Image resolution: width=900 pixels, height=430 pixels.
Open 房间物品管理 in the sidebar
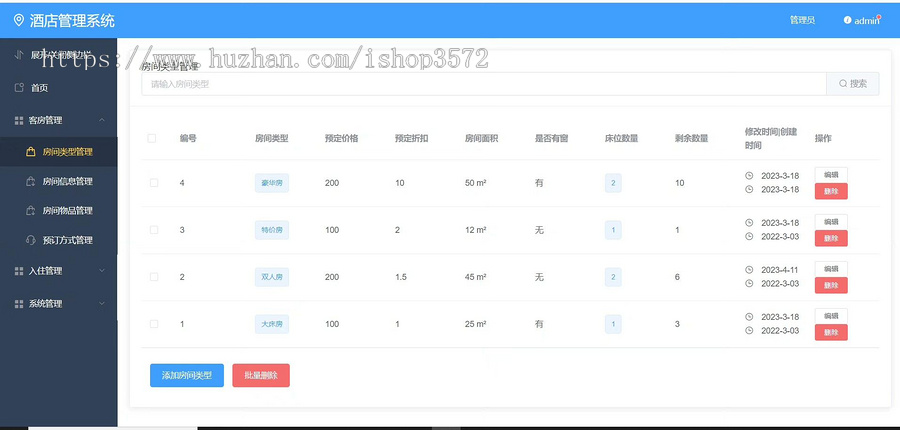point(59,211)
